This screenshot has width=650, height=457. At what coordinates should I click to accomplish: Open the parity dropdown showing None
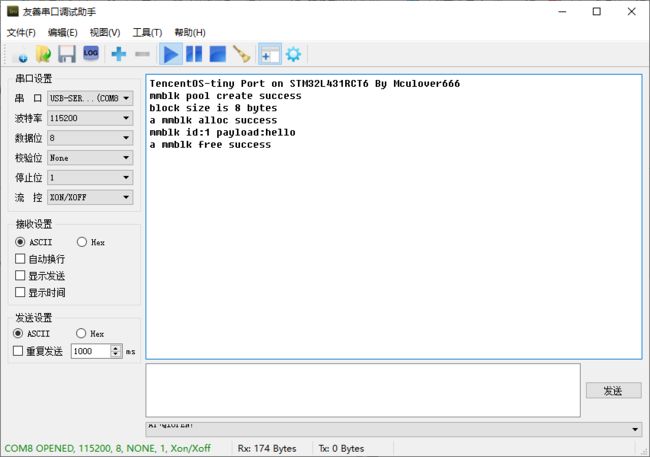click(90, 158)
